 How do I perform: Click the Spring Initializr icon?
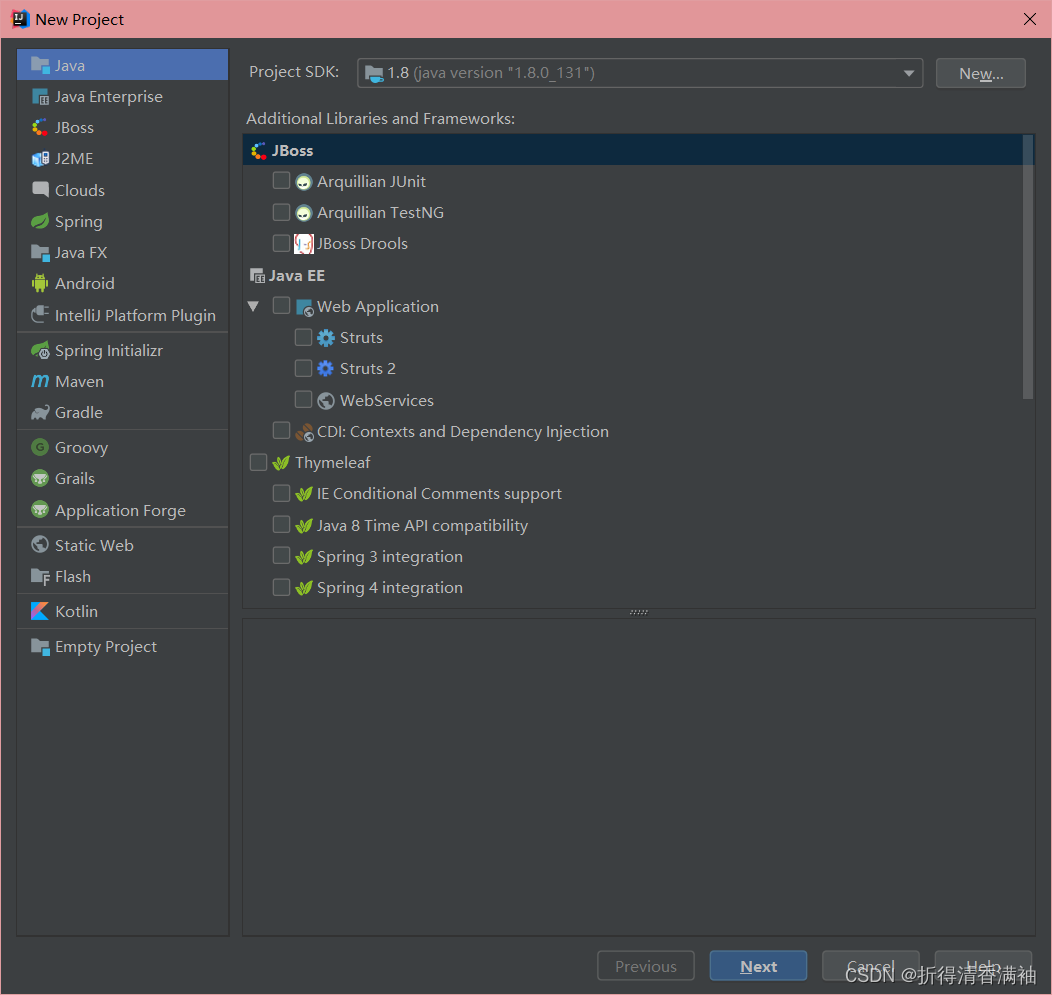[x=40, y=350]
